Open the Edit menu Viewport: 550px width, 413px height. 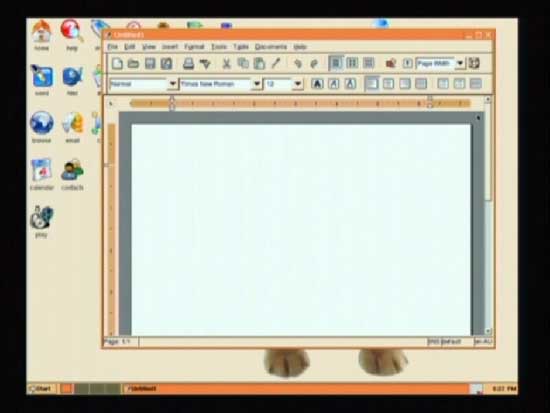point(130,47)
